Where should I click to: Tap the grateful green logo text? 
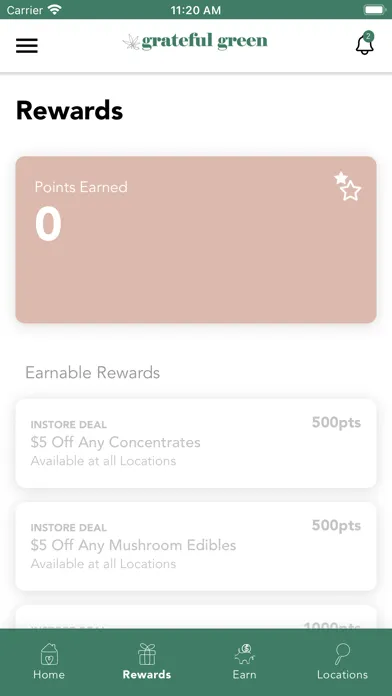[205, 42]
